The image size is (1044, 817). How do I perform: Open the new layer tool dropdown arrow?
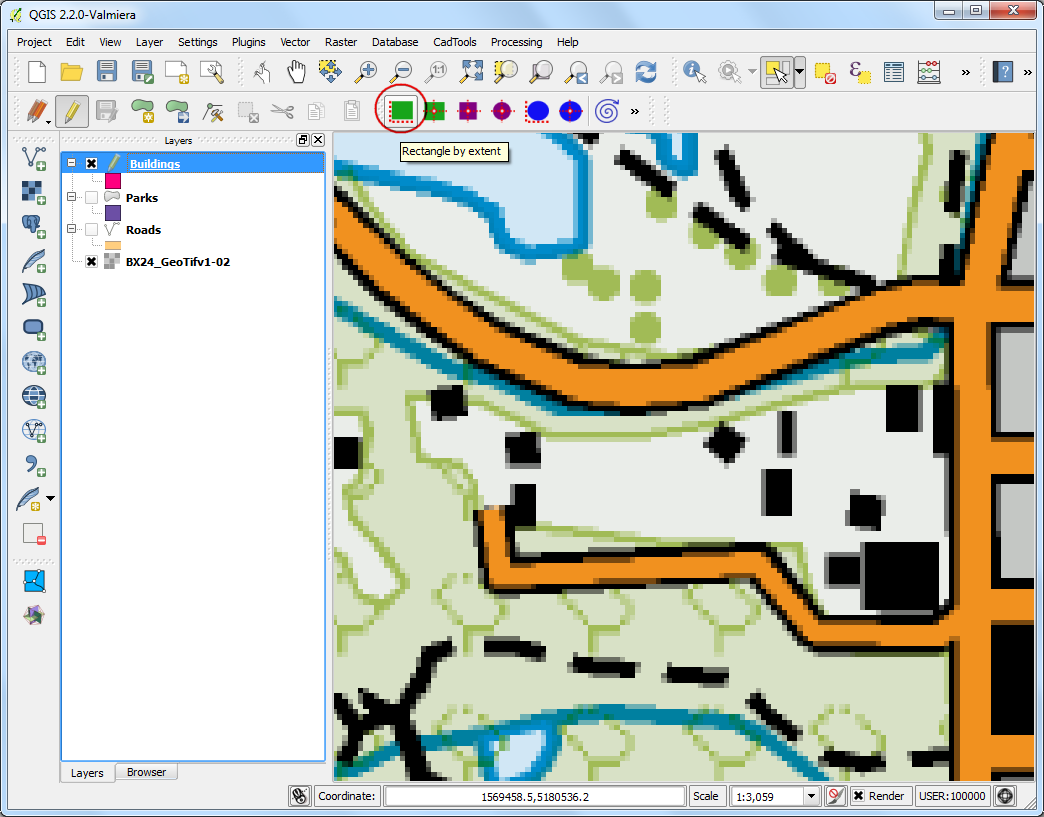pyautogui.click(x=51, y=498)
